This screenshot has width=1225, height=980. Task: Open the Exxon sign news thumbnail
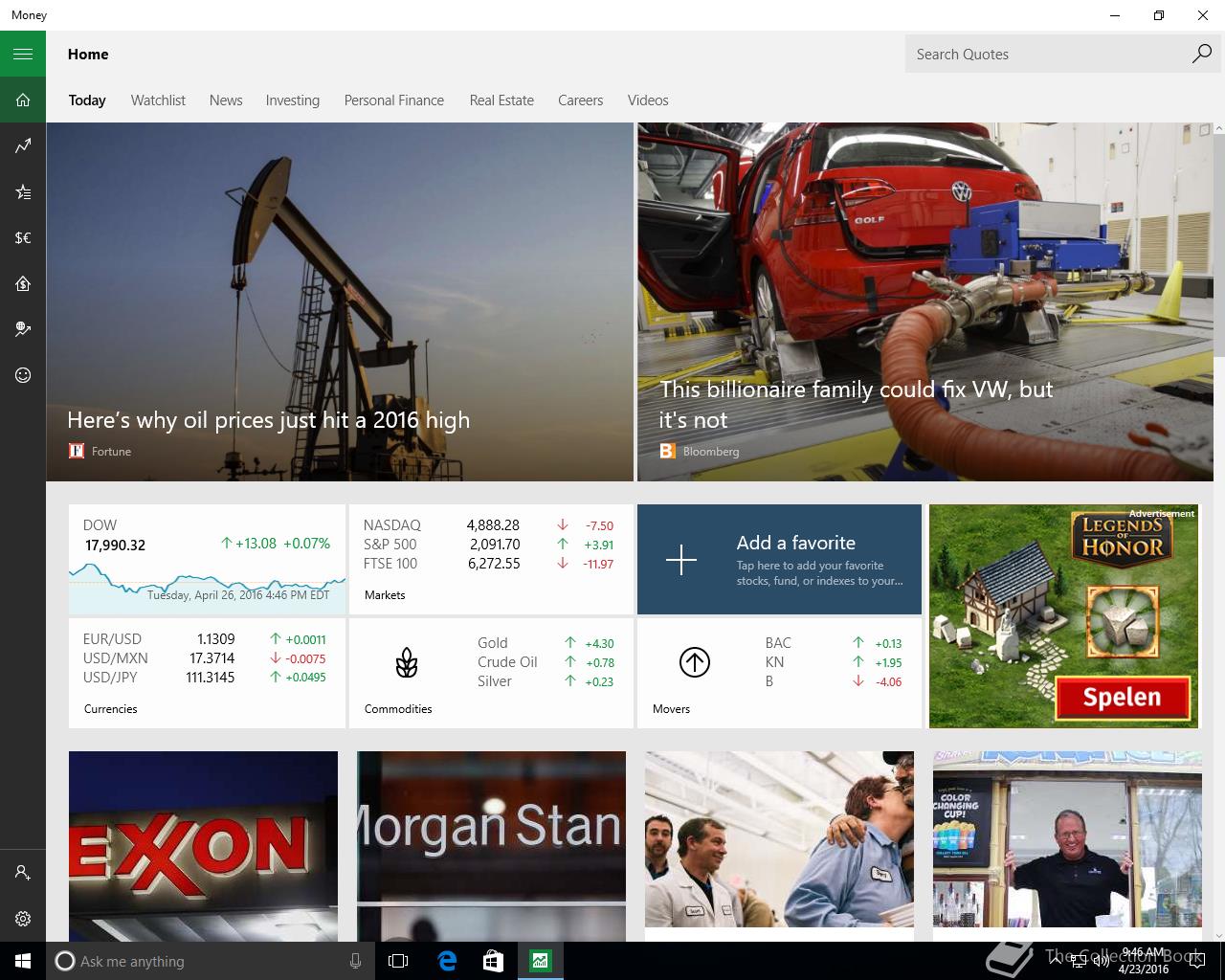pos(203,846)
